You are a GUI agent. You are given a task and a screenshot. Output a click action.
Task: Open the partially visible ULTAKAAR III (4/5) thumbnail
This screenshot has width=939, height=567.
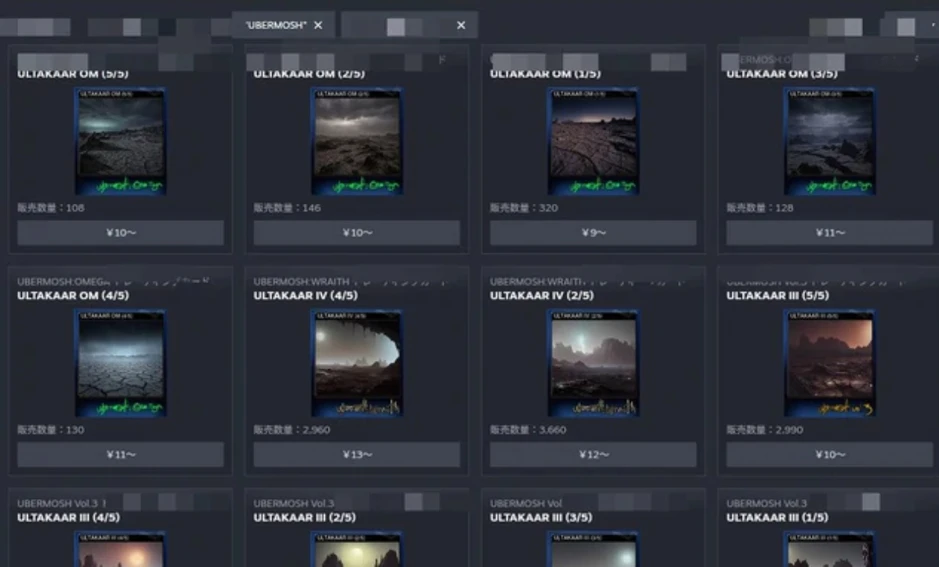(x=120, y=549)
